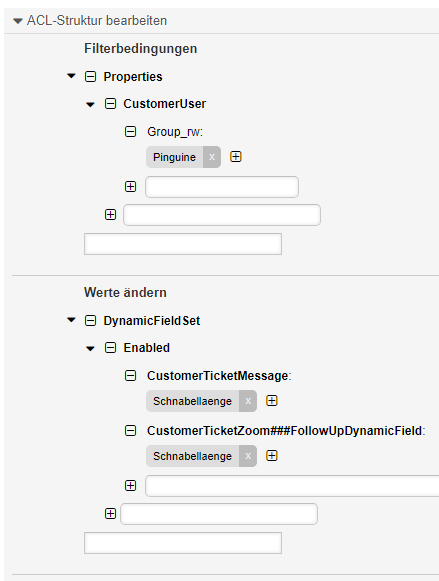Screen dimensions: 439x581
Task: Remove CustomerTicketZoom###FollowUpDynamicField entry with minus
Action: [x=130, y=431]
